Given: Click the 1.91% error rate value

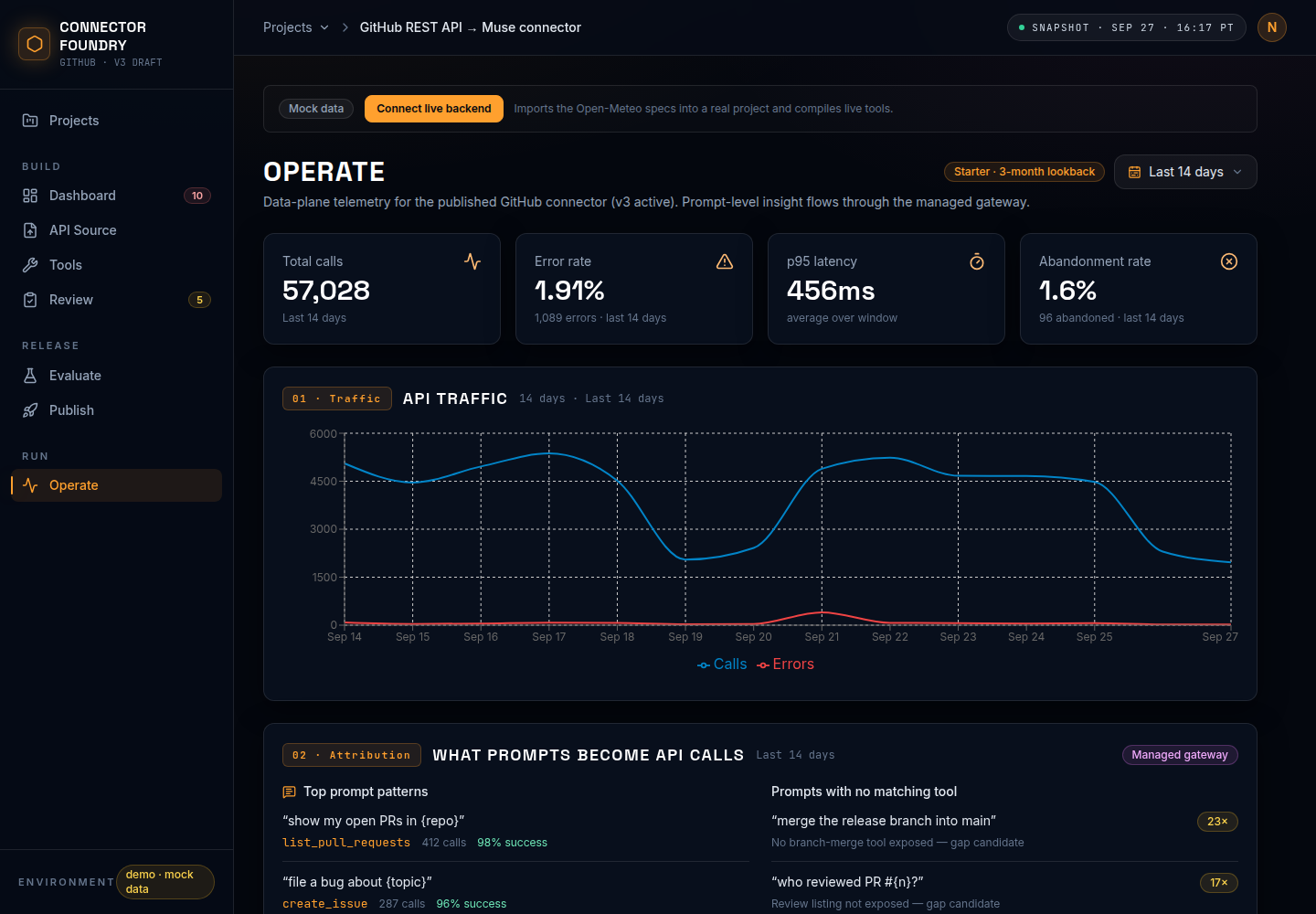Looking at the screenshot, I should pos(569,291).
